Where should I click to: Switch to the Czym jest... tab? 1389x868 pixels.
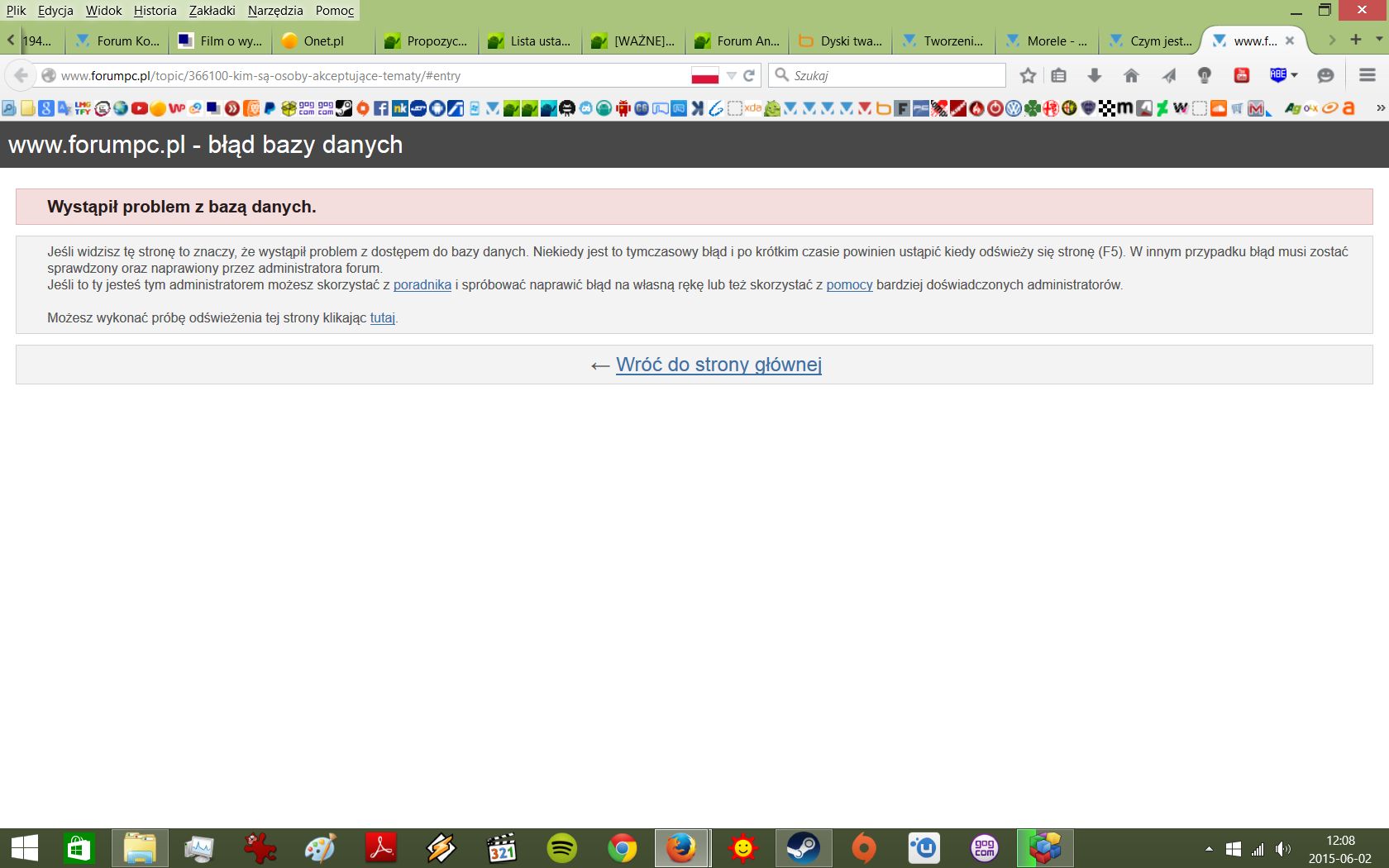1150,41
